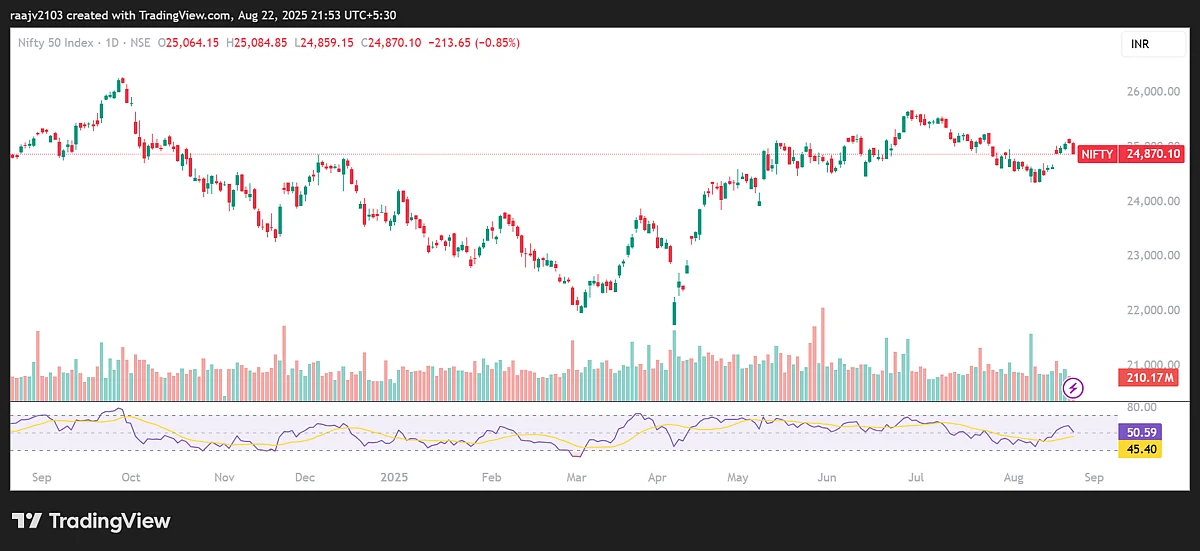
Task: Click the Mar label on time axis
Action: tap(575, 479)
